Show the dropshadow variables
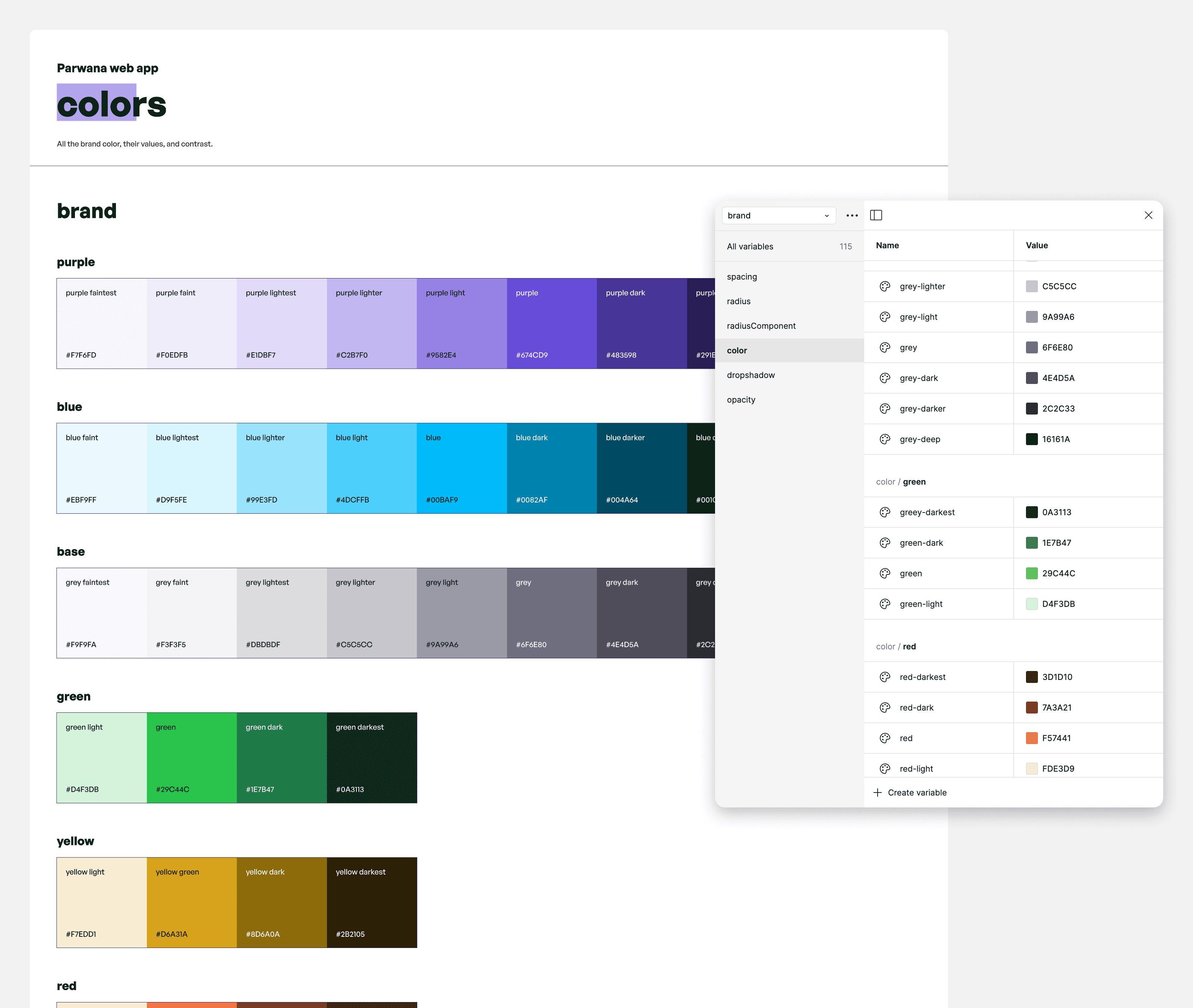This screenshot has height=1008, width=1193. click(x=751, y=375)
